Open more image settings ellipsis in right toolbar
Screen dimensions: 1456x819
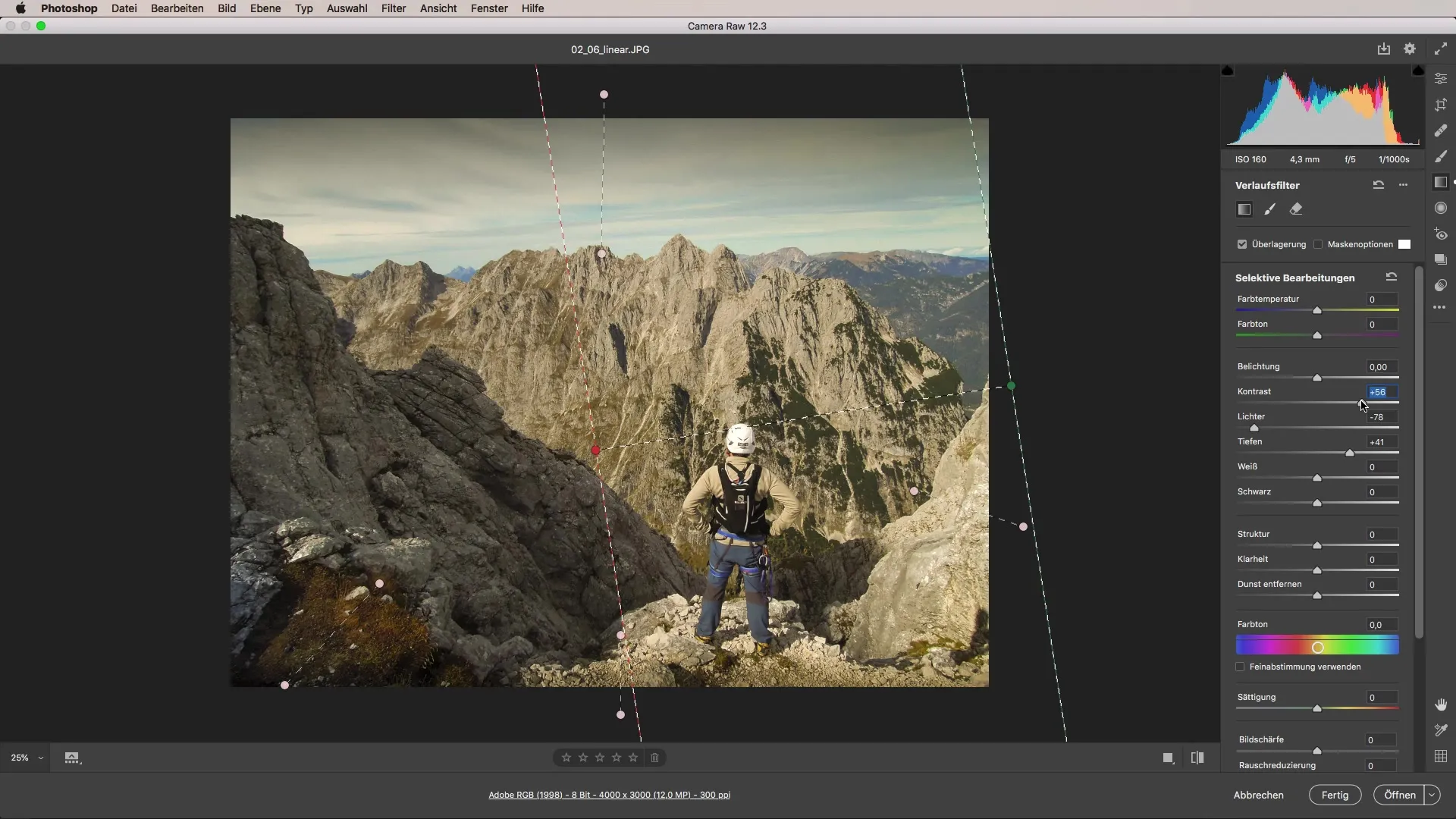1439,308
